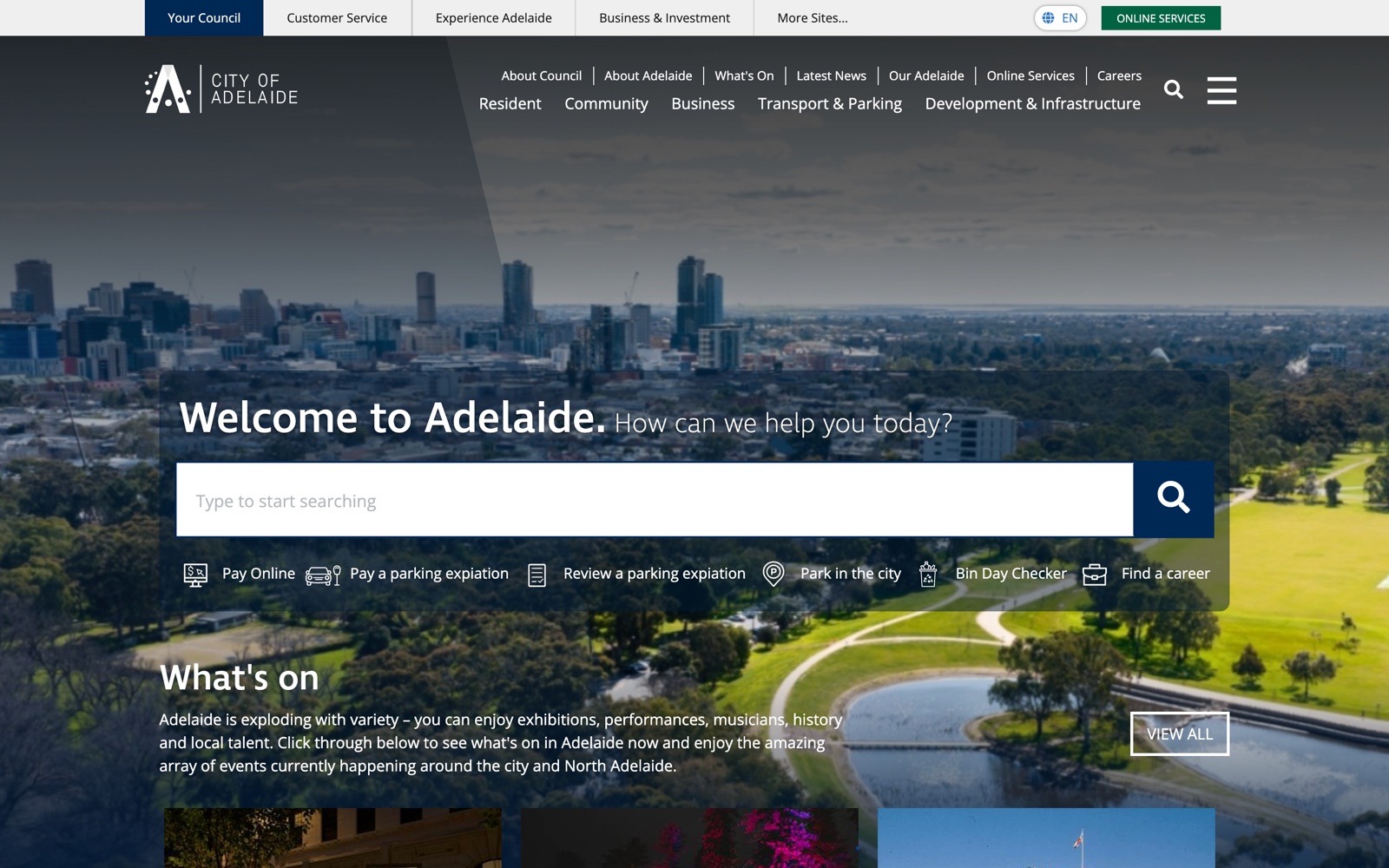Image resolution: width=1389 pixels, height=868 pixels.
Task: Click the bin icon for Bin Day Checker
Action: (x=928, y=574)
